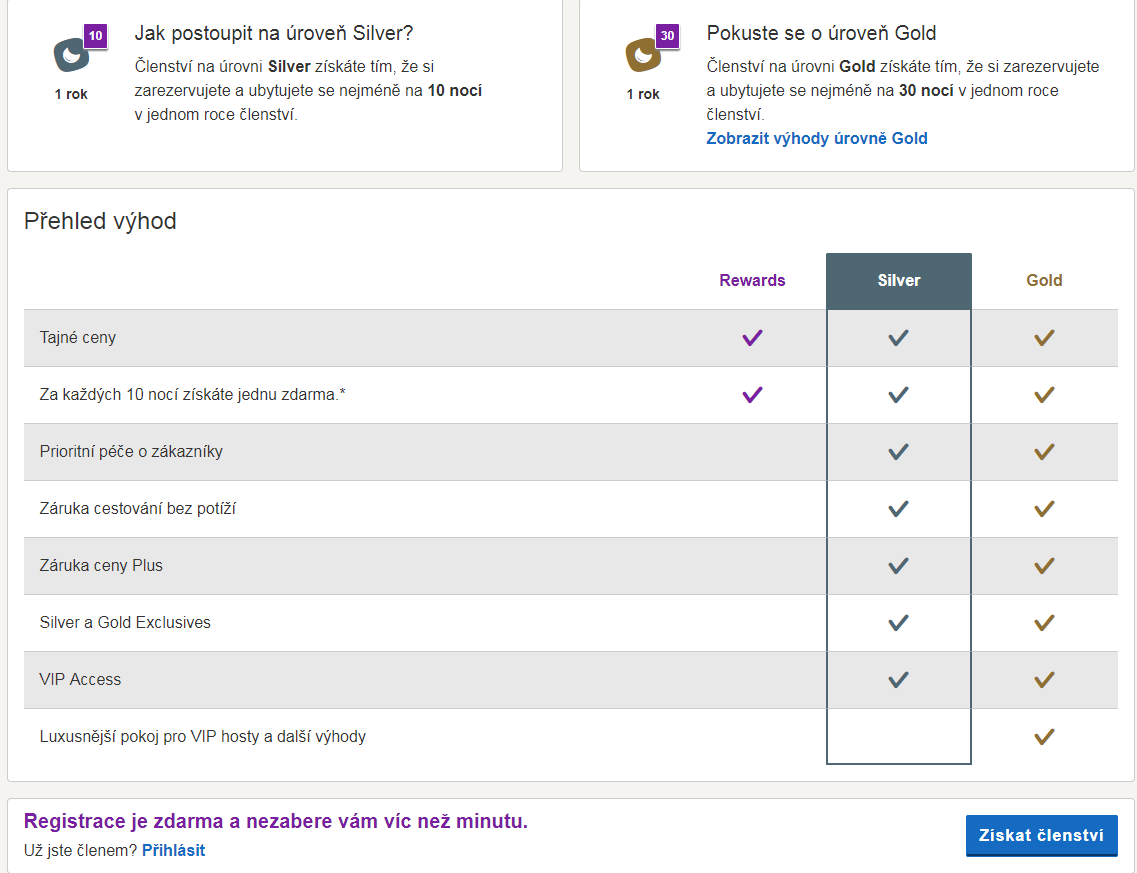
Task: Click the Tajné ceny benefit row label
Action: point(78,338)
